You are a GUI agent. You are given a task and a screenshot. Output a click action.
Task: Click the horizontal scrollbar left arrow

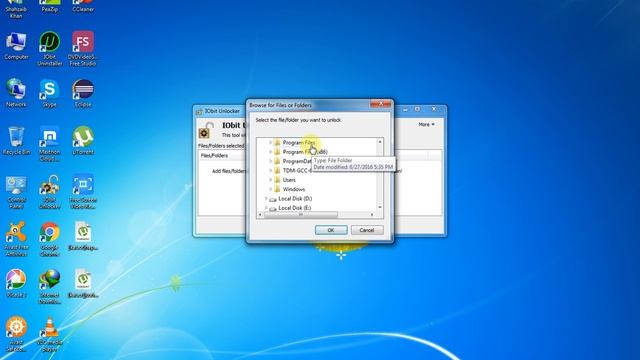[260, 215]
